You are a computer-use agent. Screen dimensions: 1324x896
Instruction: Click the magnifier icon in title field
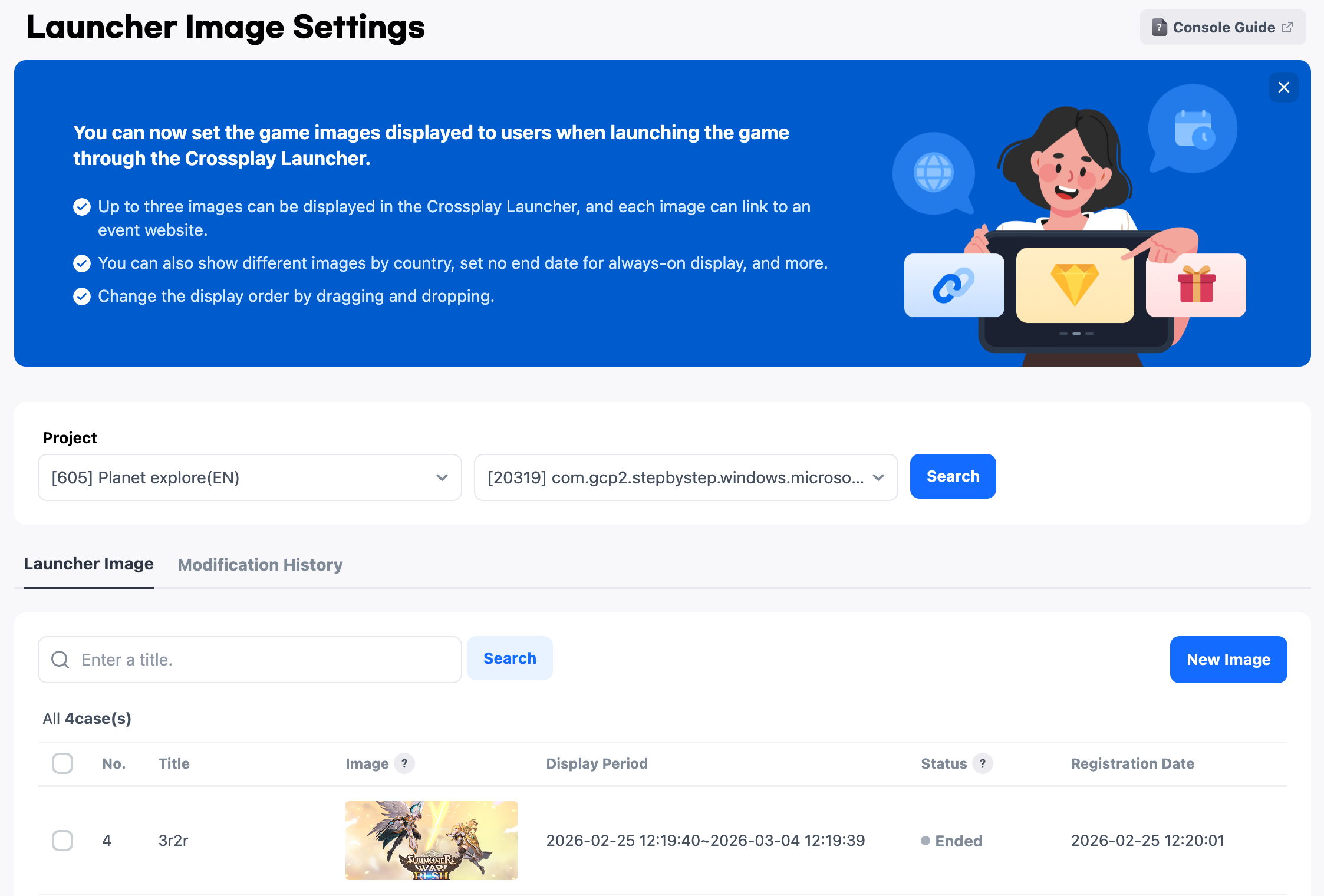point(60,660)
